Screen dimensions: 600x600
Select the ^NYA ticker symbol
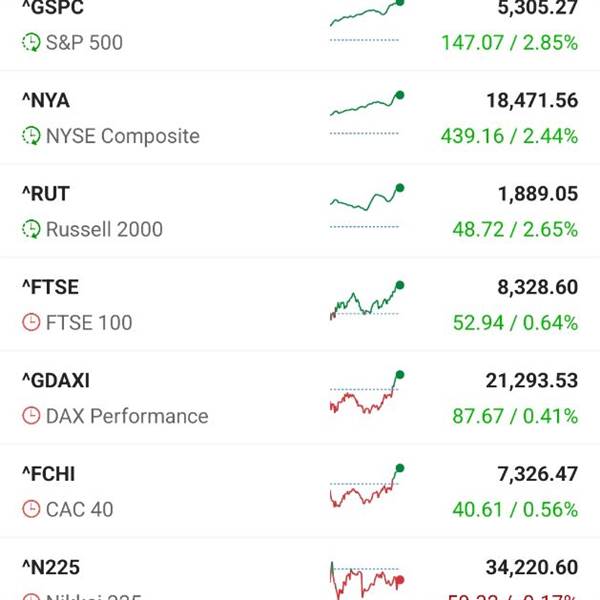46,101
